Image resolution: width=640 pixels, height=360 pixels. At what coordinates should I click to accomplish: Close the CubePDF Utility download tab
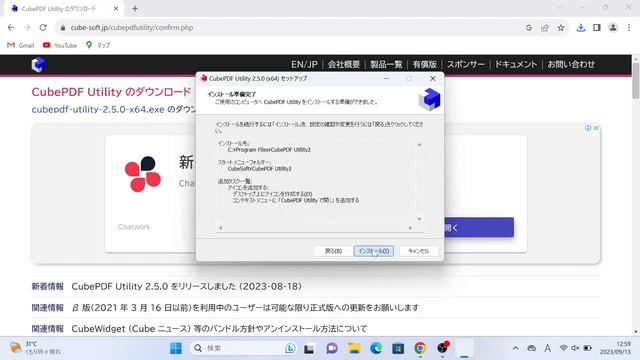[116, 9]
